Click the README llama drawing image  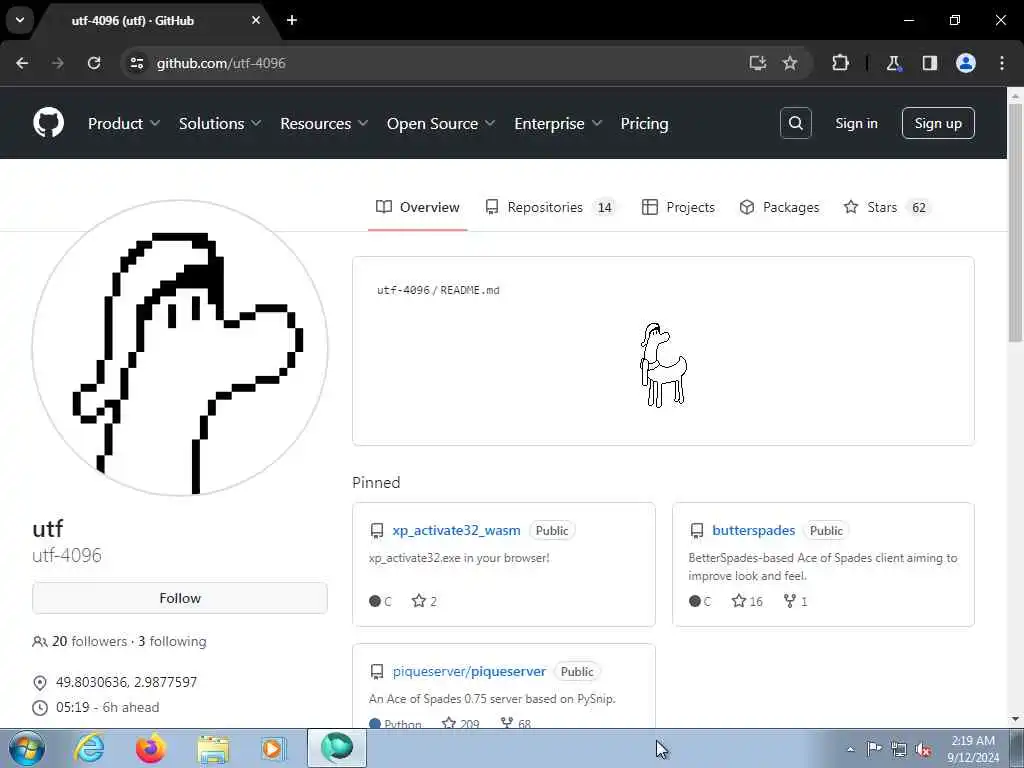point(663,365)
